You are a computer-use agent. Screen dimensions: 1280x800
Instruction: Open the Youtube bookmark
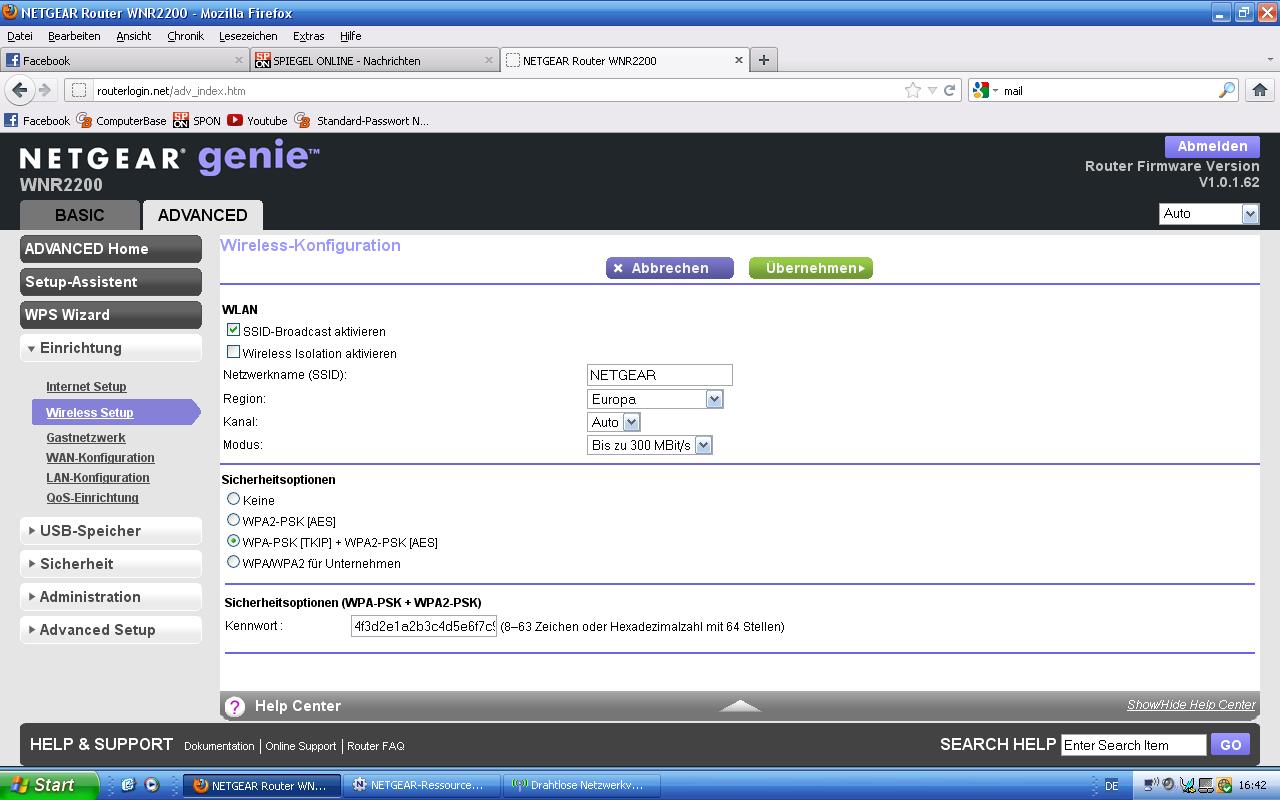[x=258, y=120]
